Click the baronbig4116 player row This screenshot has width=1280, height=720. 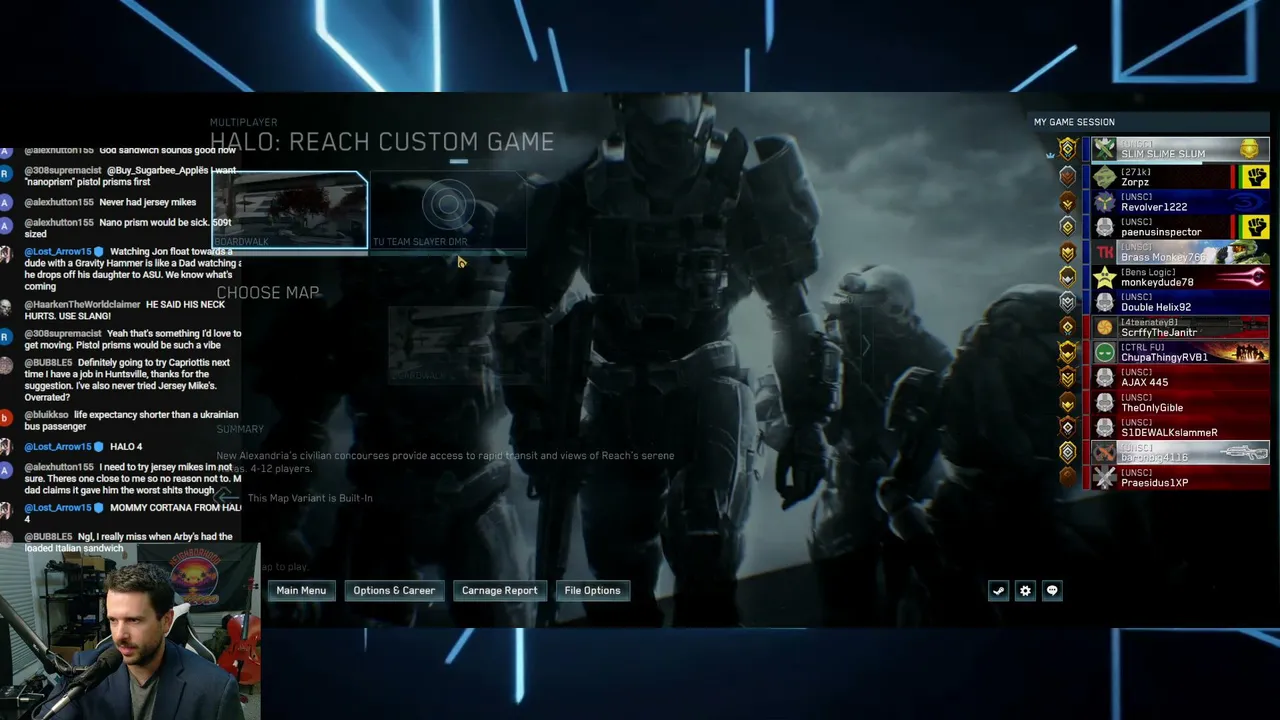[x=1179, y=452]
